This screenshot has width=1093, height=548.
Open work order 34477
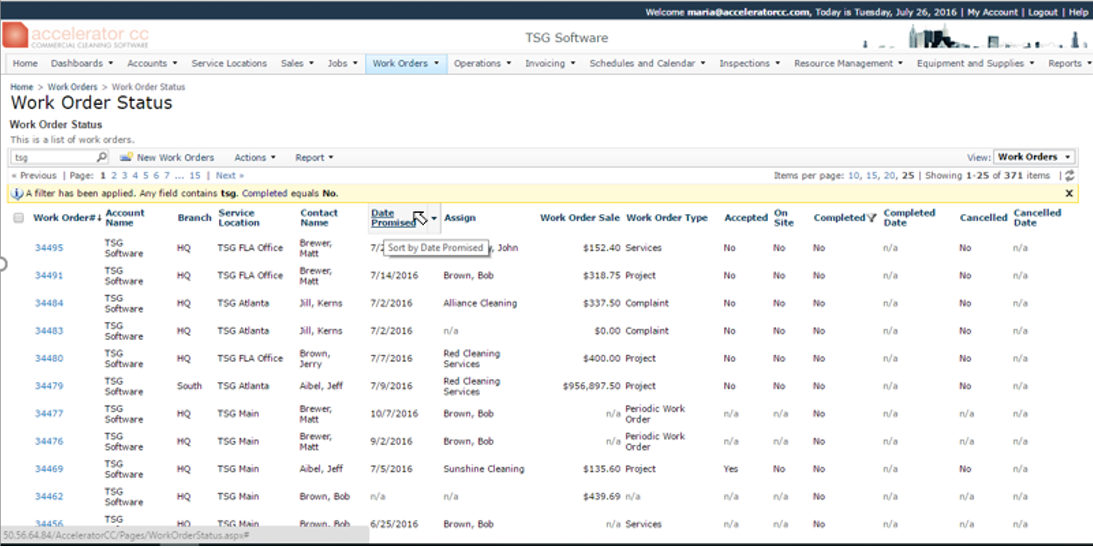click(49, 414)
